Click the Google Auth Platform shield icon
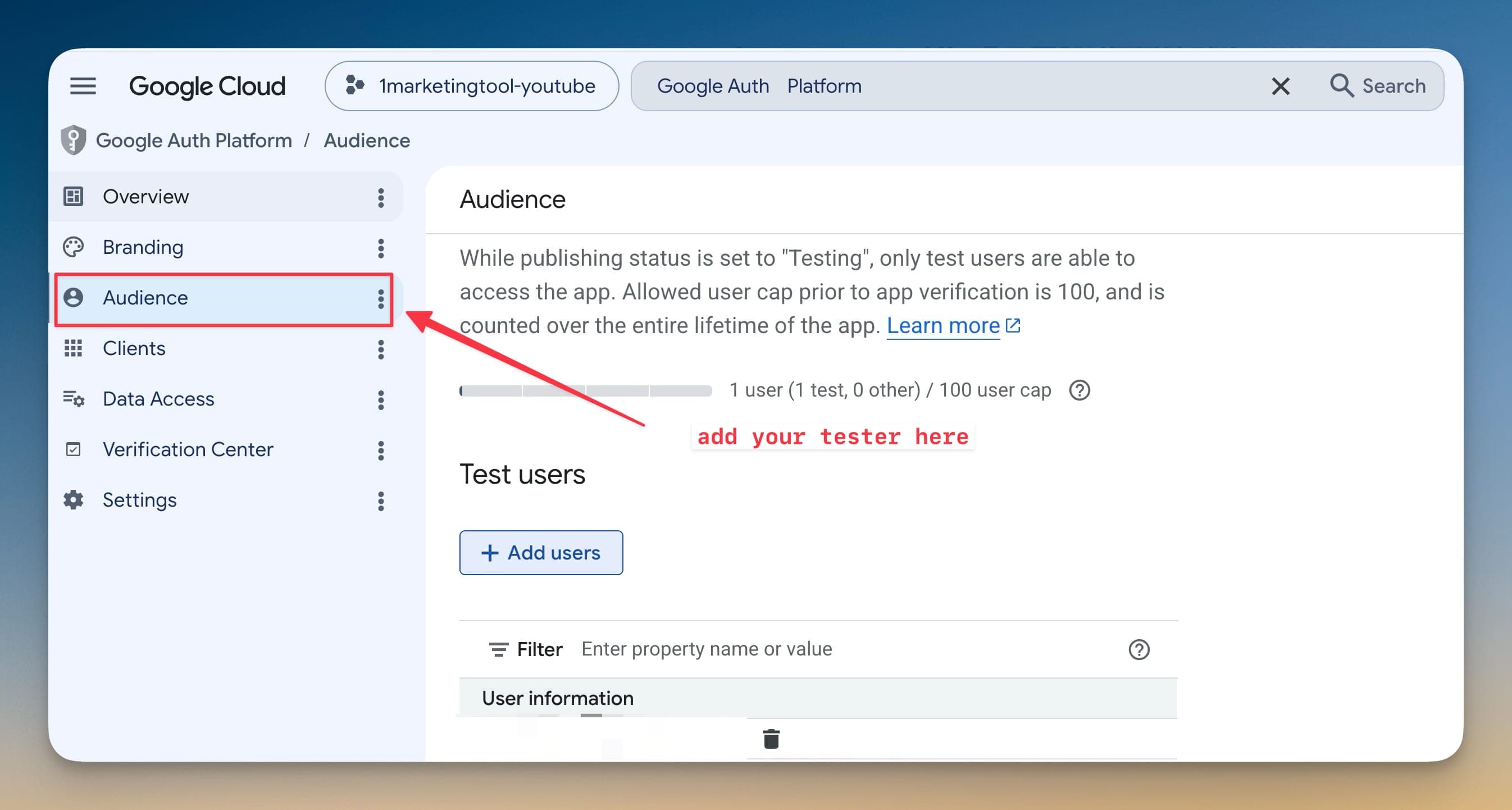 pos(74,140)
